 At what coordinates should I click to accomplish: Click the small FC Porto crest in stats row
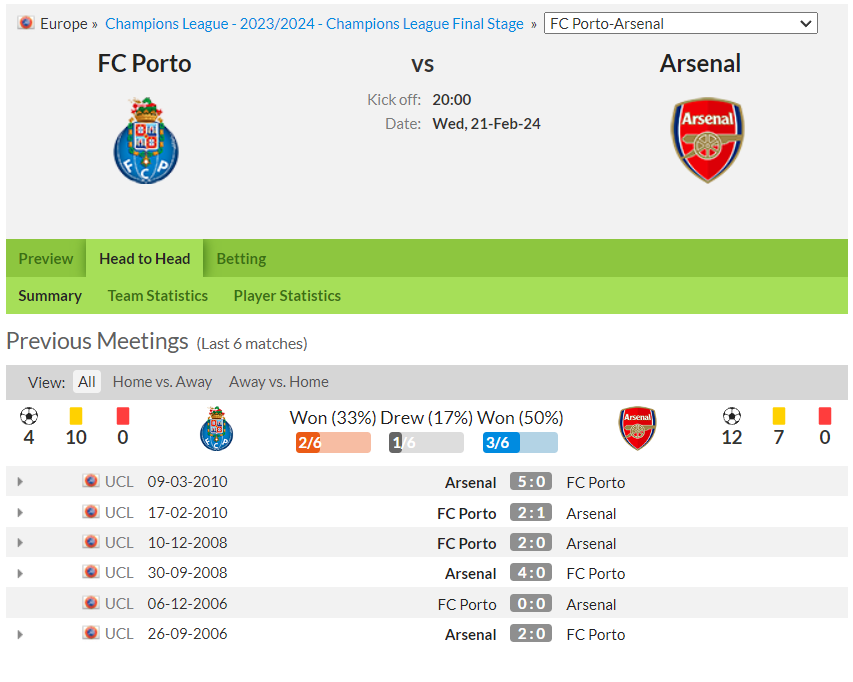point(217,429)
